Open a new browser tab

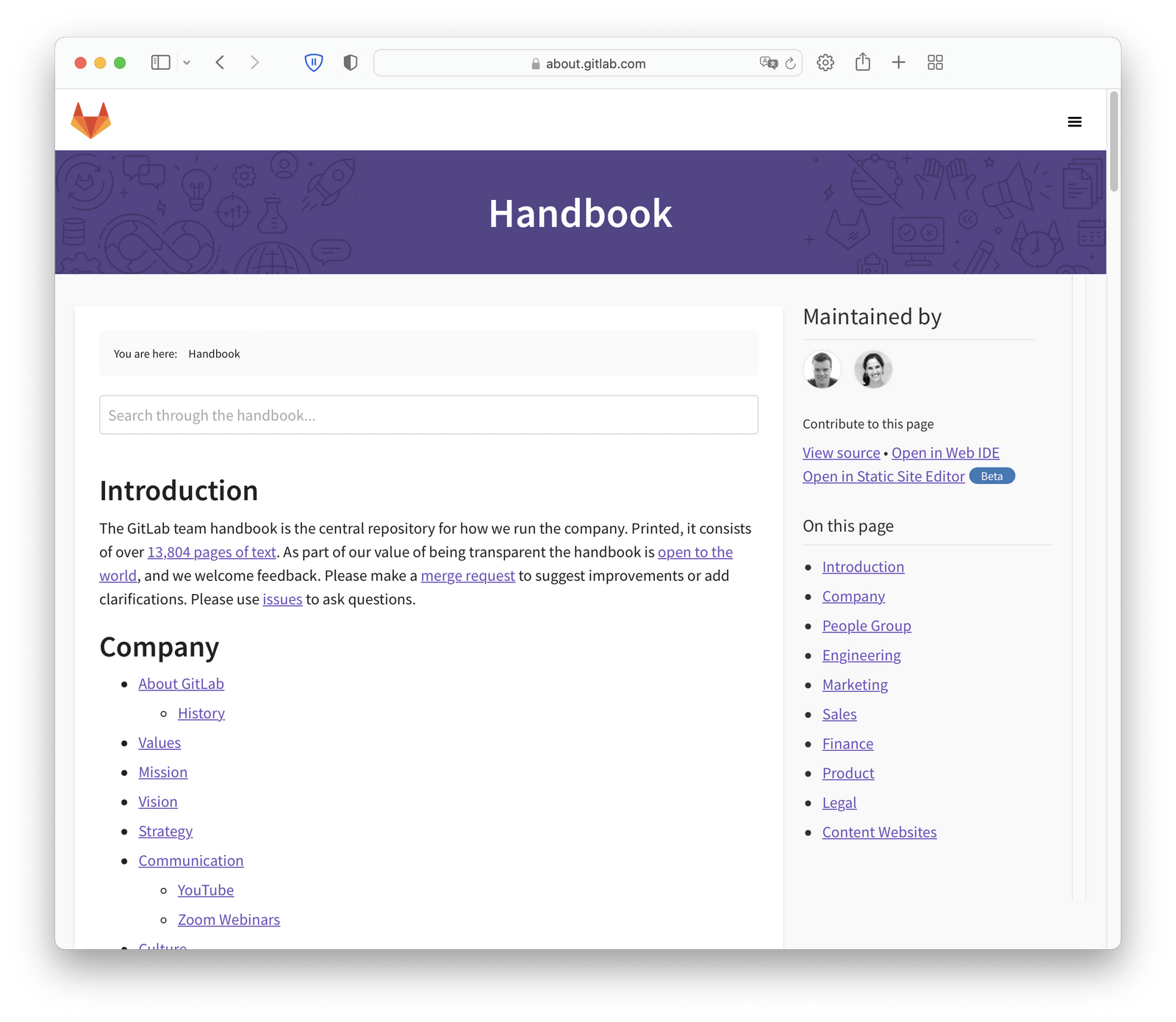click(x=898, y=62)
